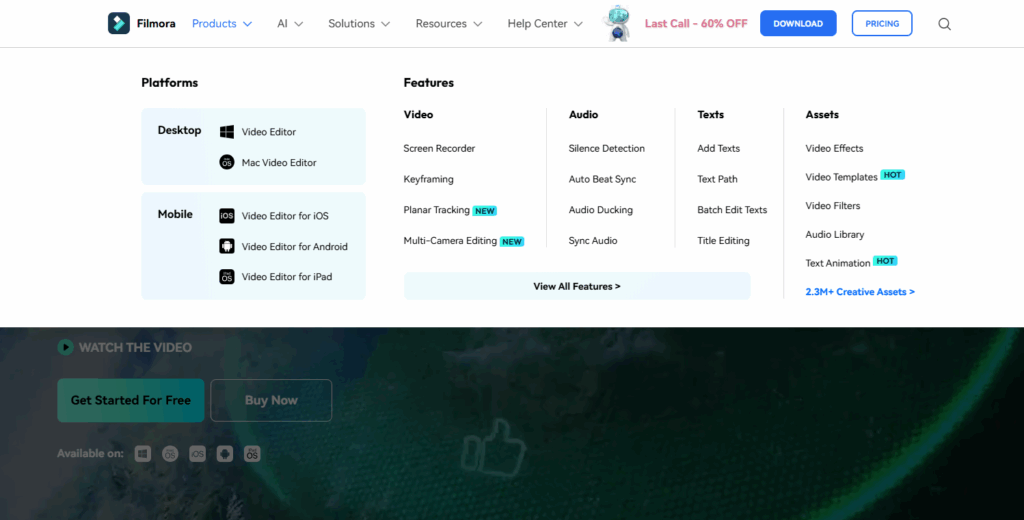This screenshot has height=520, width=1024.
Task: Click the blue DOWNLOAD button
Action: click(798, 24)
